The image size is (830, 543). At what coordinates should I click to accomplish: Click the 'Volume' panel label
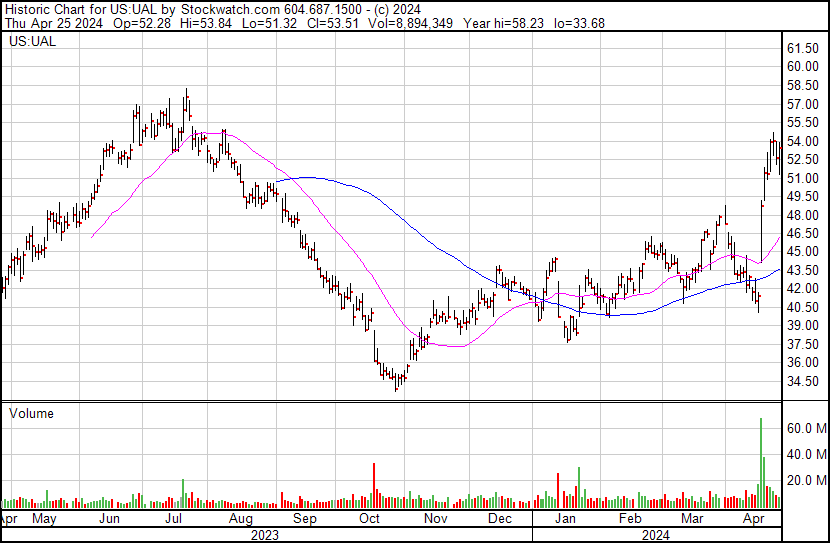[x=31, y=413]
